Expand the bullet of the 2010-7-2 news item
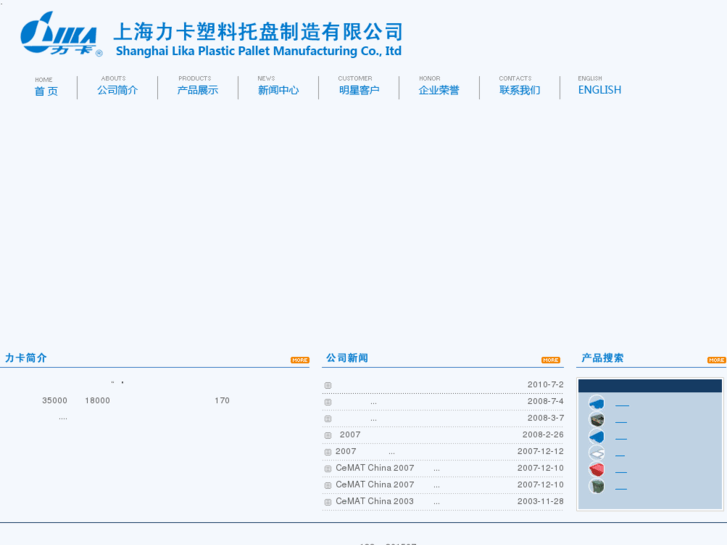This screenshot has width=727, height=545. point(328,385)
